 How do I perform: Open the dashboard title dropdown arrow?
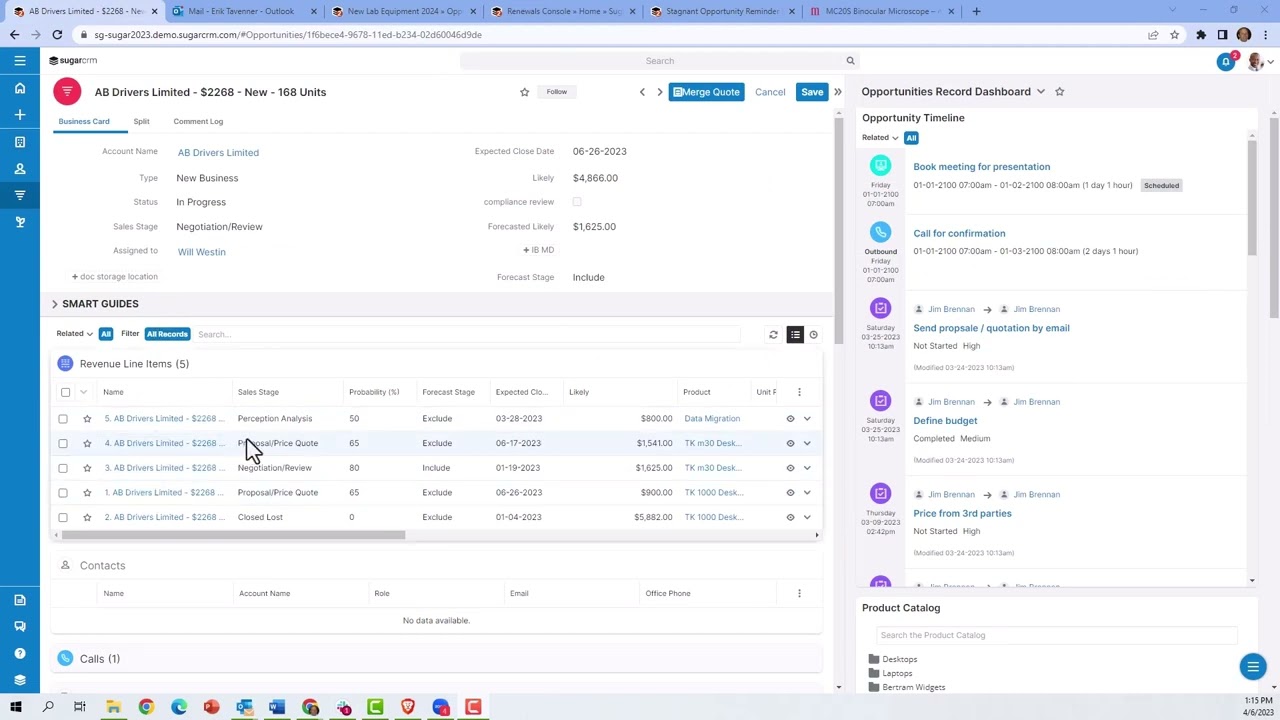[x=1041, y=92]
